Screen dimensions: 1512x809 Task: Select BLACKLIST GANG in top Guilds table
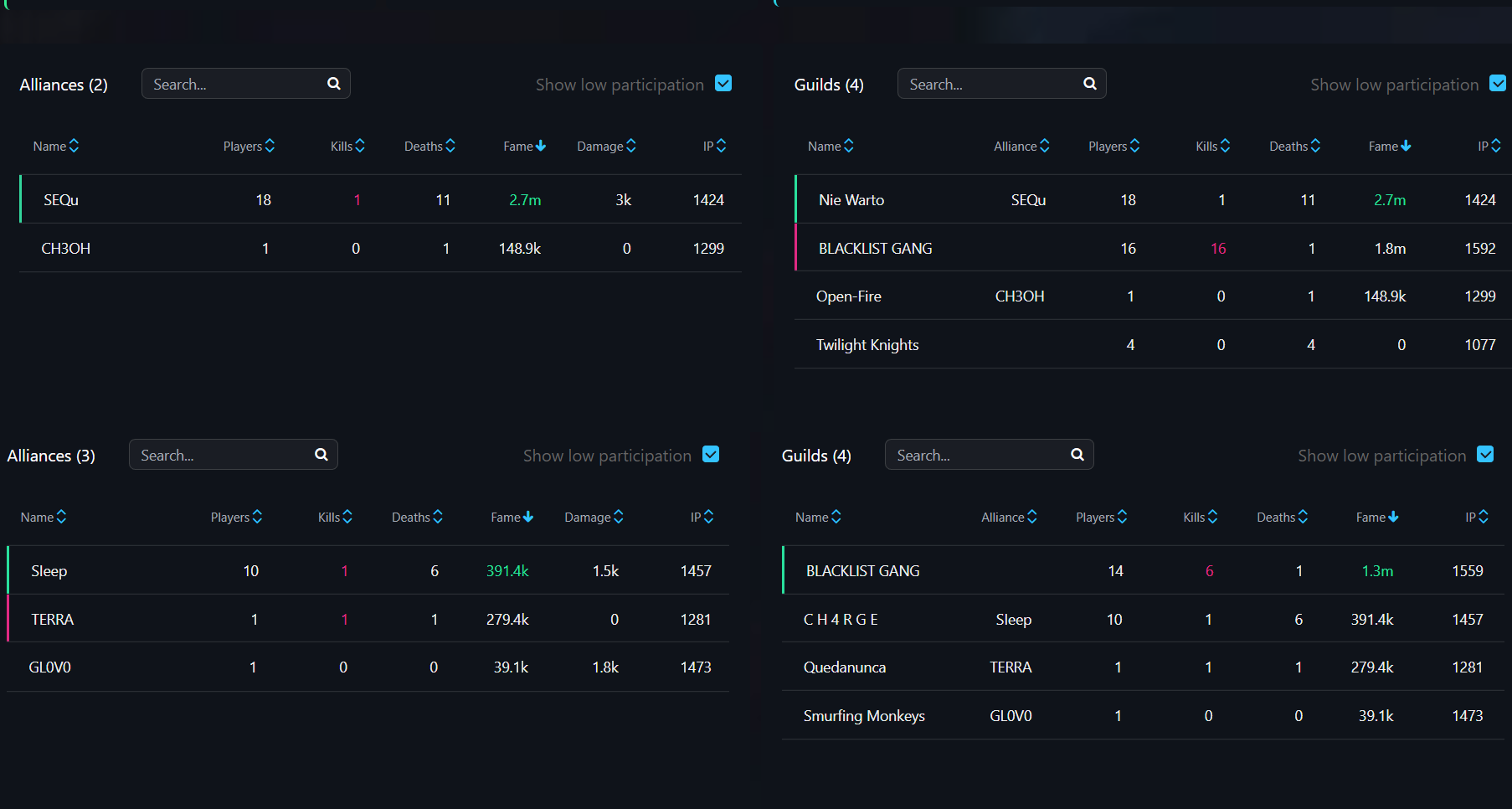tap(876, 249)
